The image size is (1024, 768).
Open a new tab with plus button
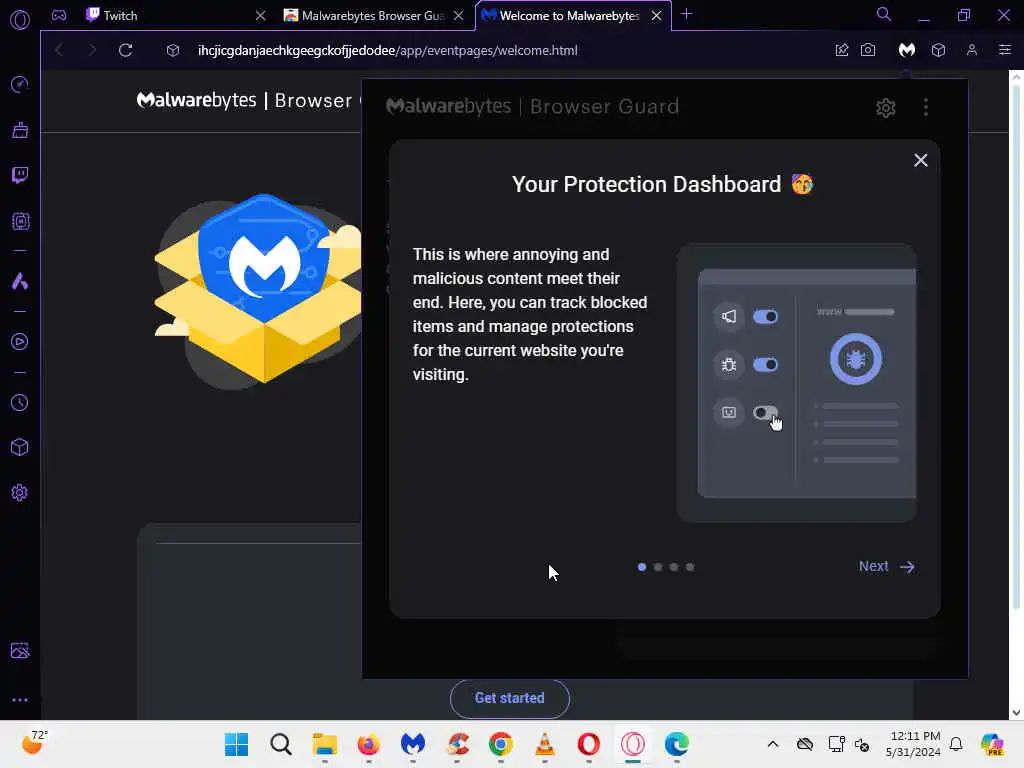click(686, 14)
